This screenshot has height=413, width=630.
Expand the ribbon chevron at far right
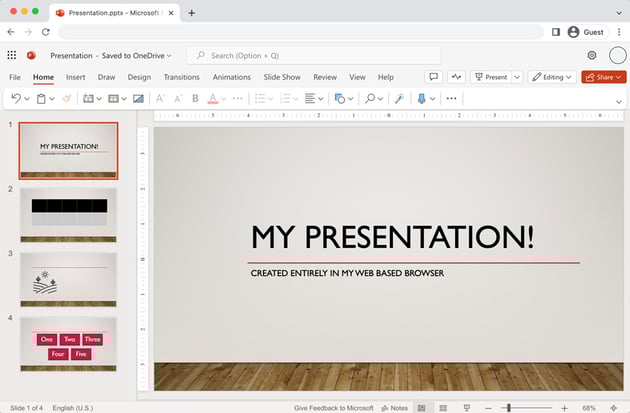619,100
